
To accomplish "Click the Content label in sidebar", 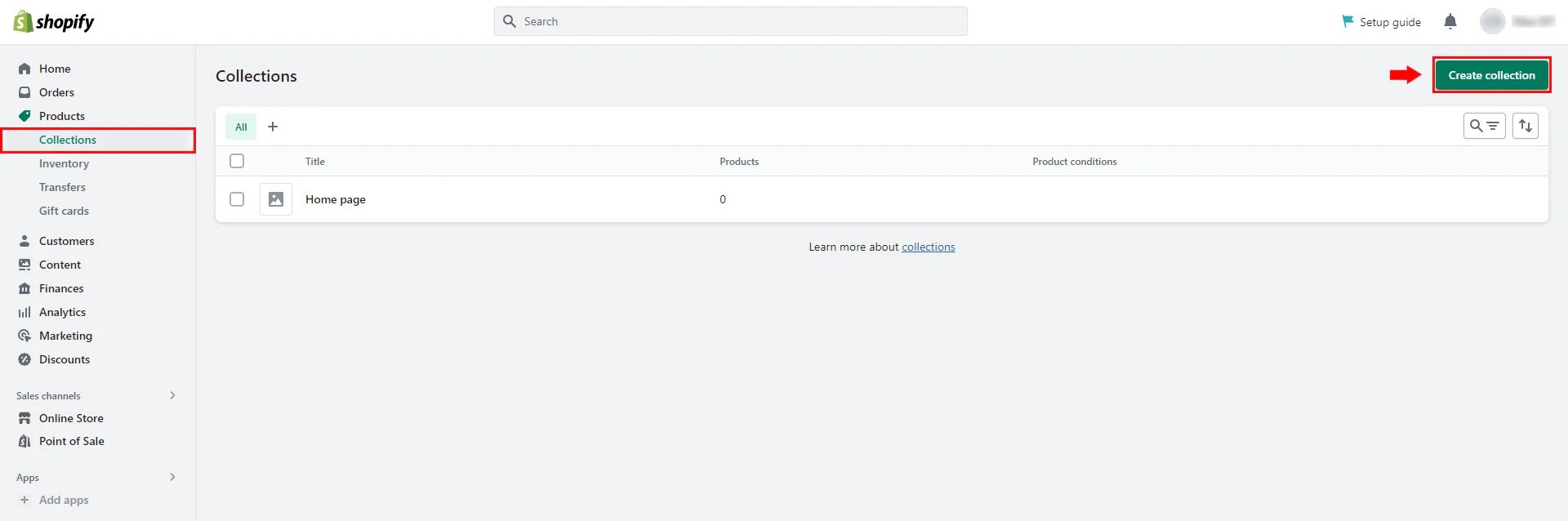I will tap(60, 265).
